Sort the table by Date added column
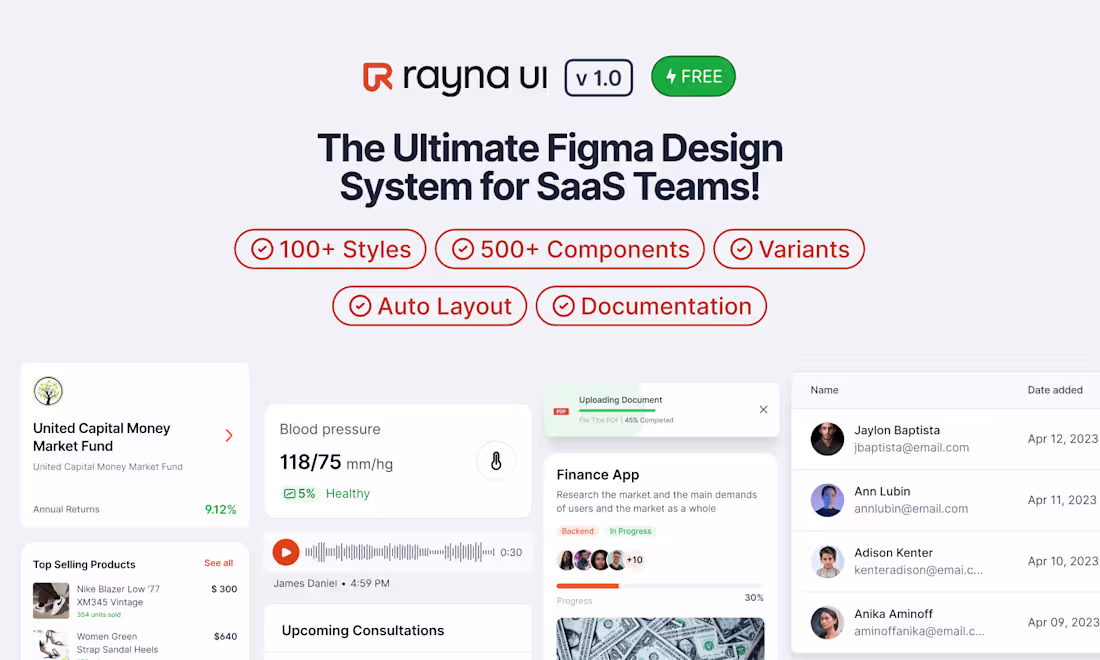 coord(1055,390)
